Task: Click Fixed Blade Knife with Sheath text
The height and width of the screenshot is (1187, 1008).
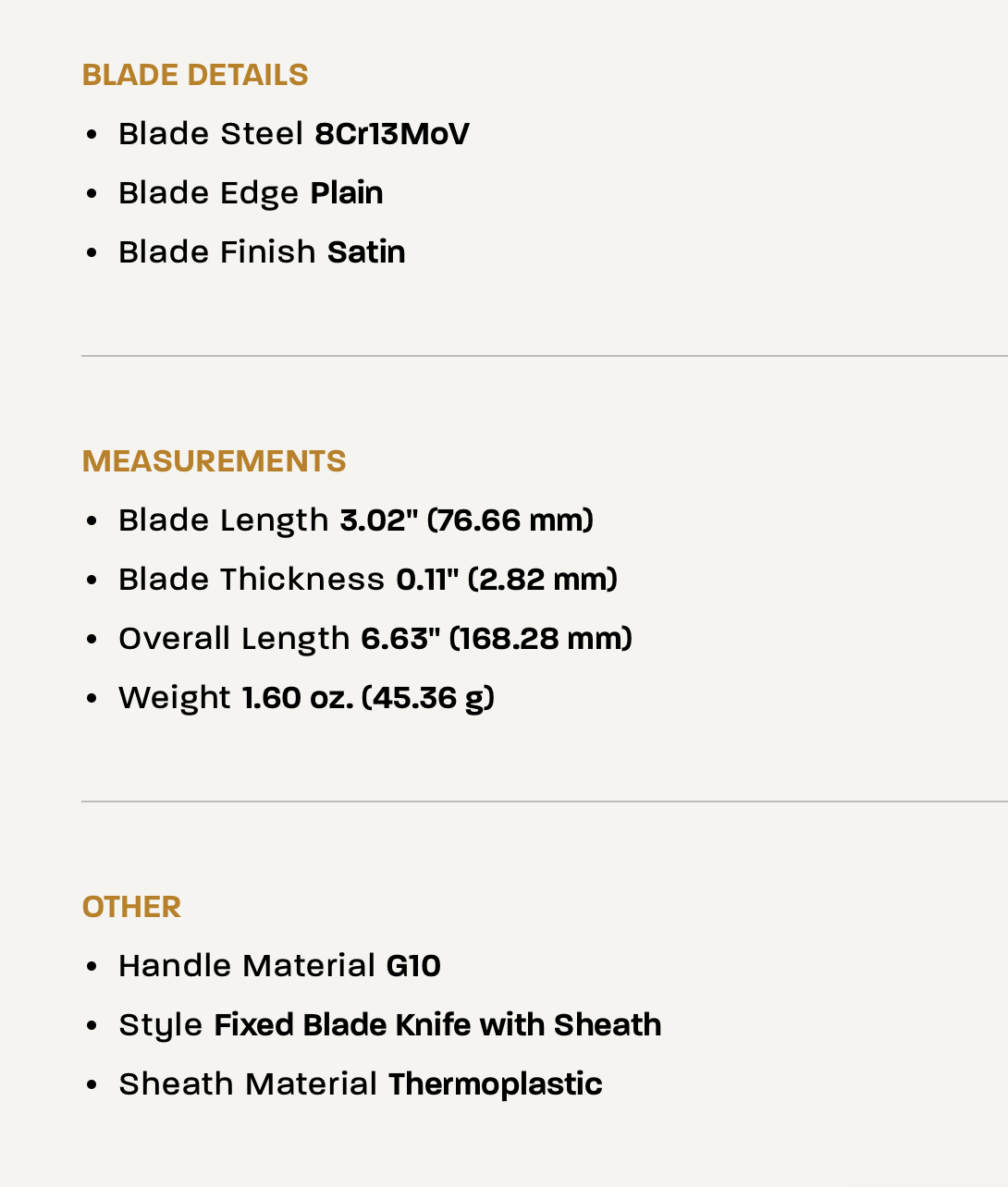Action: (437, 1025)
